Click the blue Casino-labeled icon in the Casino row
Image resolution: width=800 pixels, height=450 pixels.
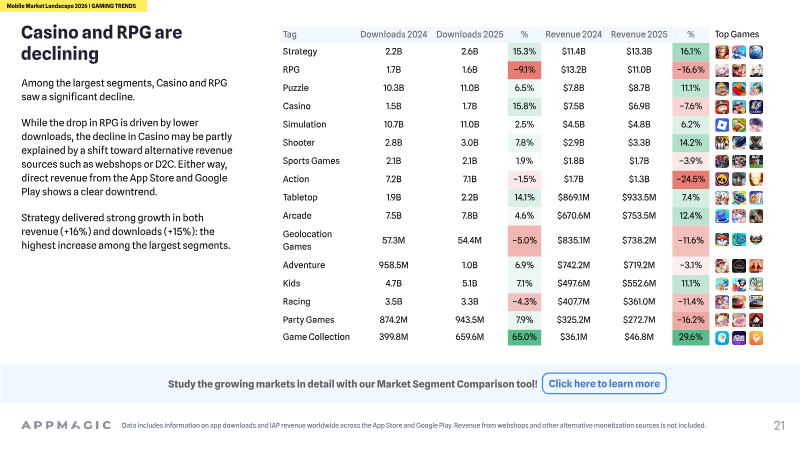[756, 107]
